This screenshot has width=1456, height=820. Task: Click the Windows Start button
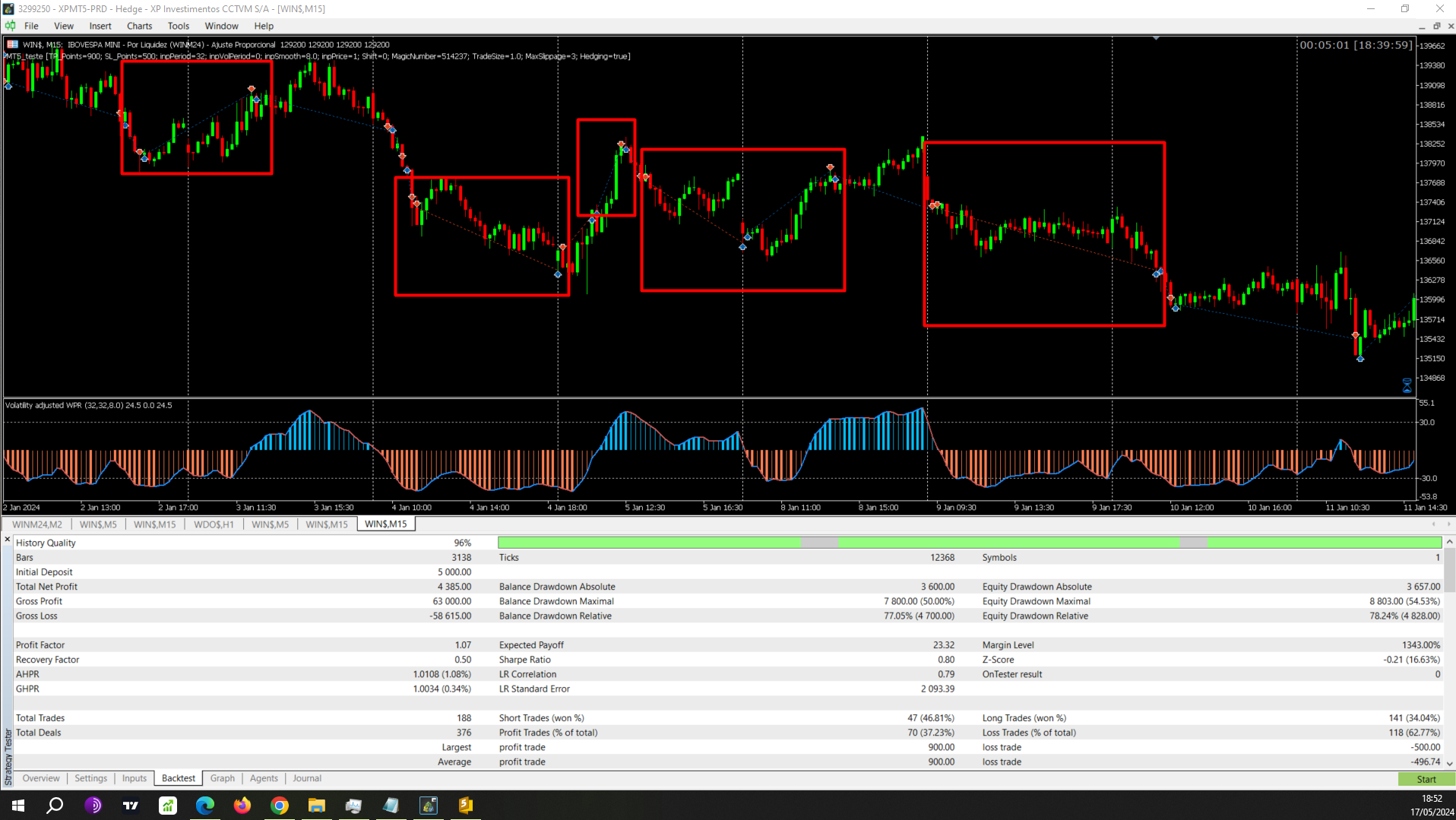point(17,806)
